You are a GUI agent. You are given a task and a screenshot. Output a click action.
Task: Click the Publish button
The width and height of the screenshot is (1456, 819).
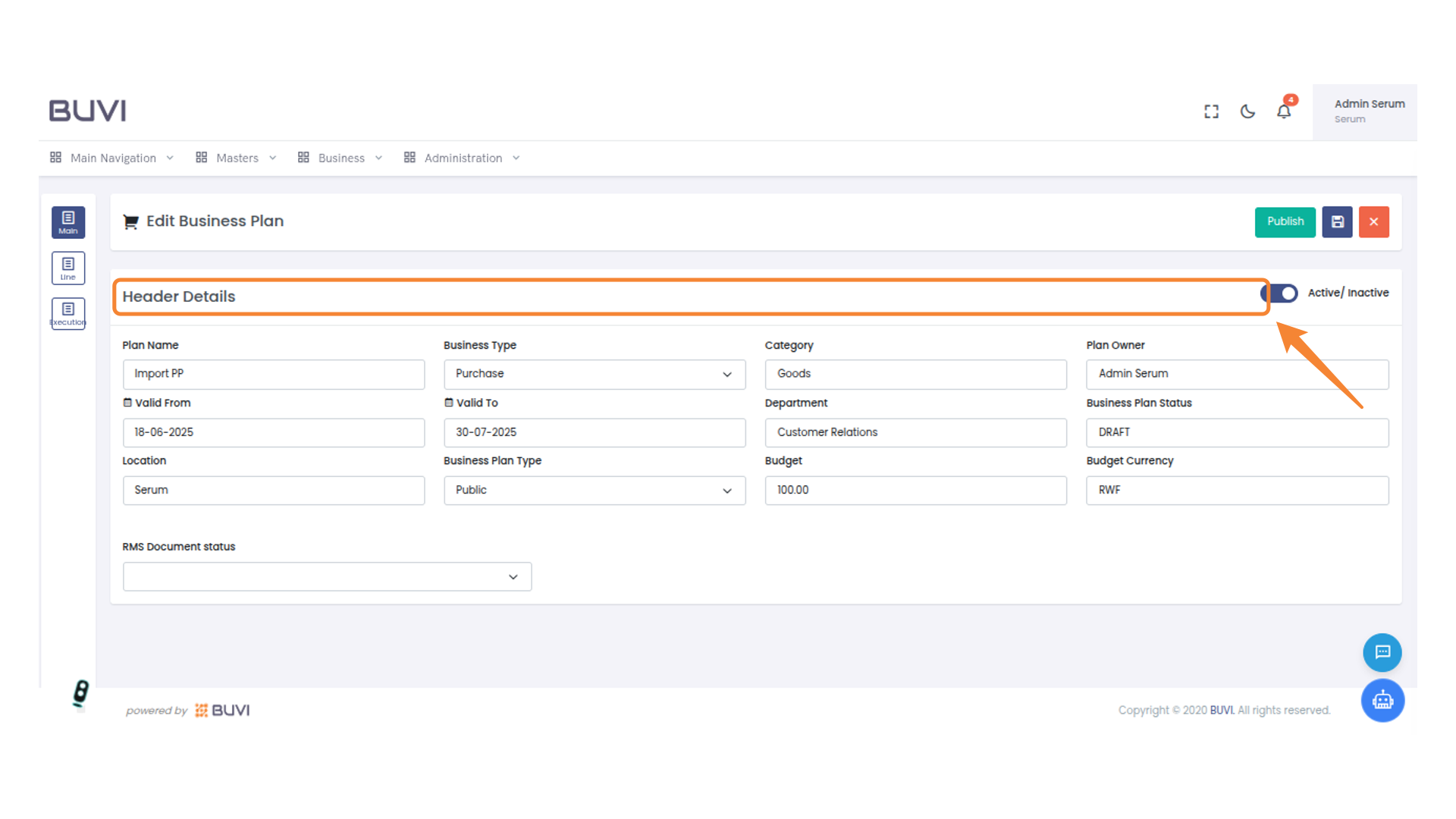coord(1285,221)
